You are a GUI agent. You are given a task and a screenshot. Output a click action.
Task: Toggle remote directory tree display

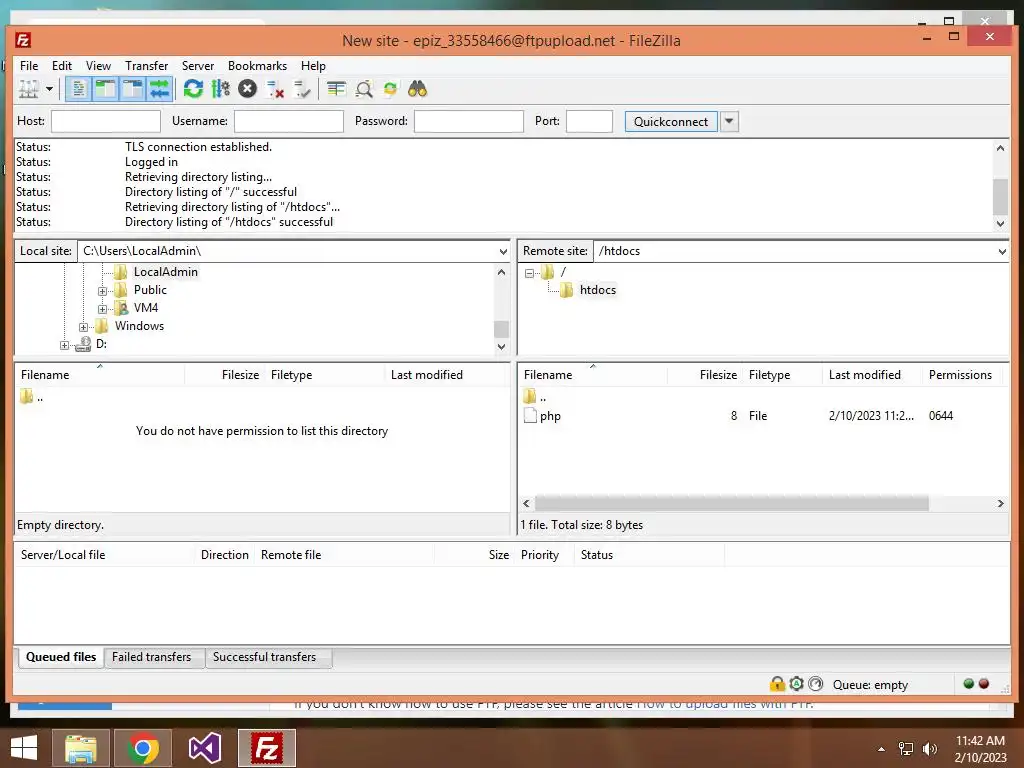pos(133,89)
